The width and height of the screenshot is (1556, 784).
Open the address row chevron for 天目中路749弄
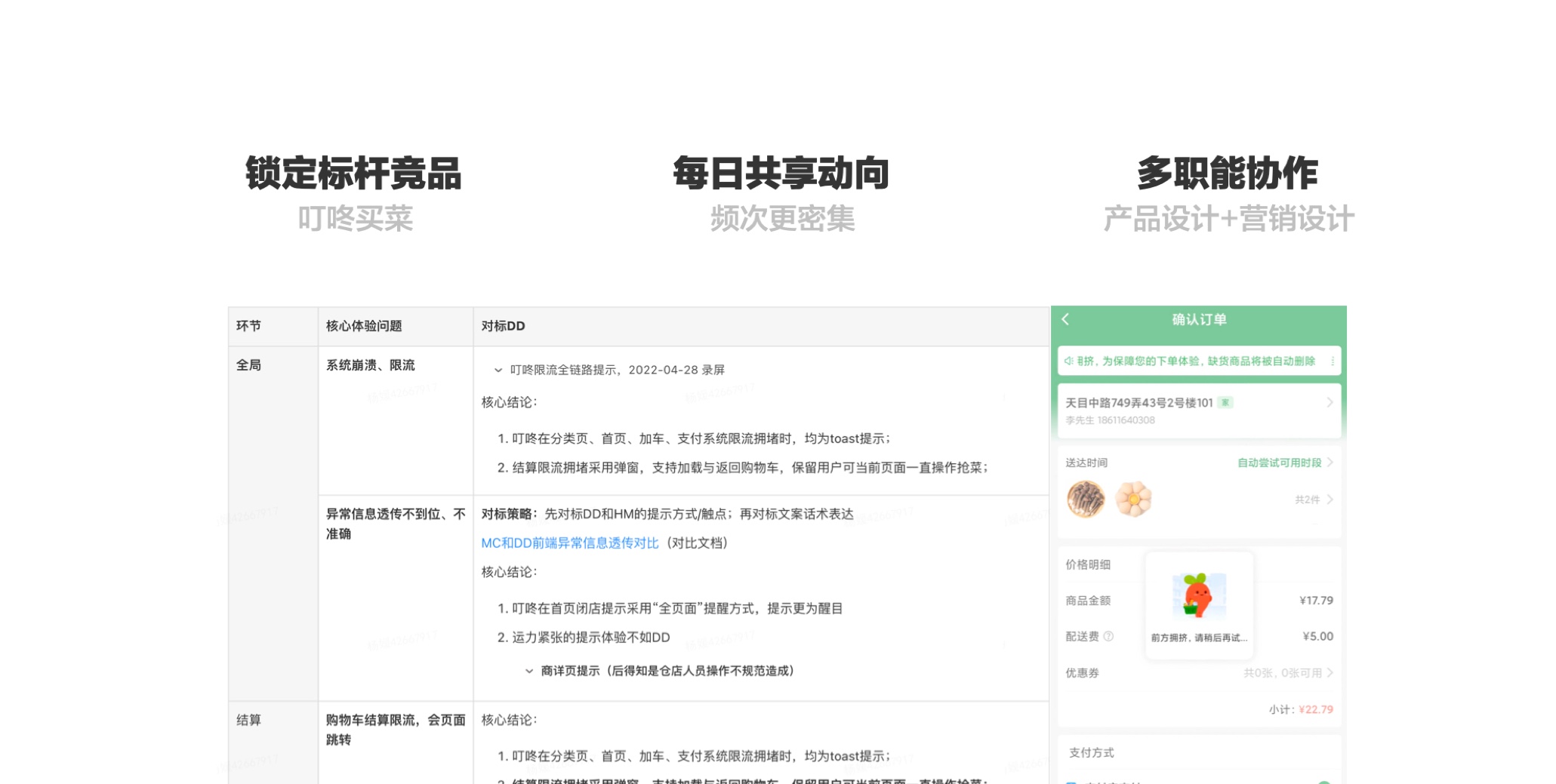point(1330,403)
